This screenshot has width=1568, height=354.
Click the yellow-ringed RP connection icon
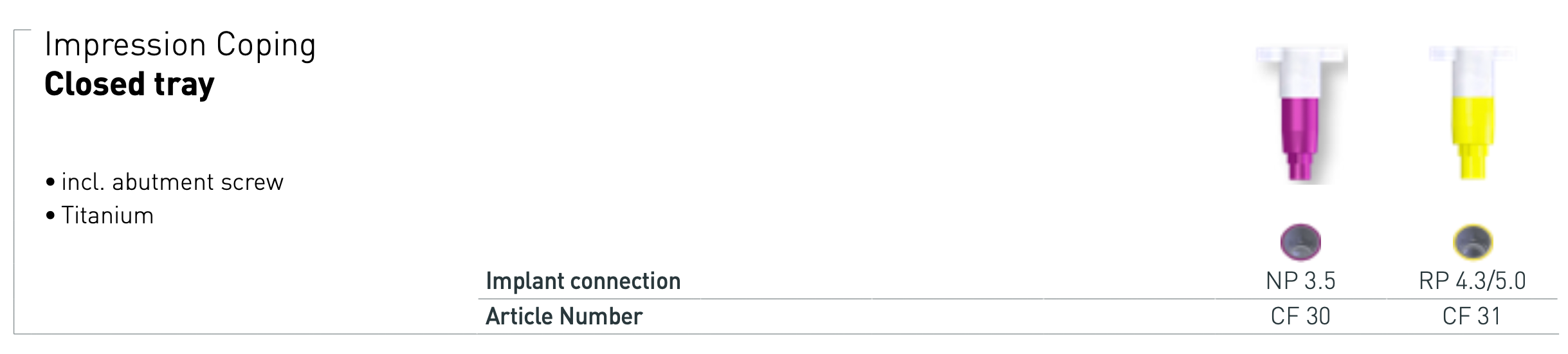(1472, 243)
